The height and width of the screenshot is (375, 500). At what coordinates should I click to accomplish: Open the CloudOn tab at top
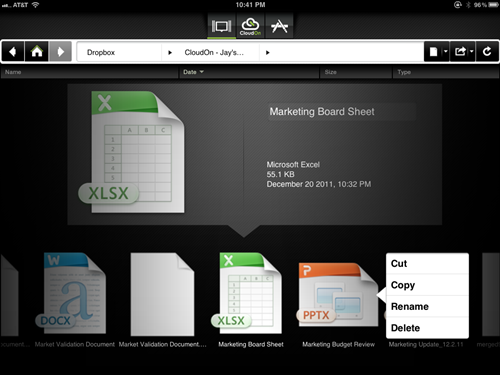click(x=250, y=26)
